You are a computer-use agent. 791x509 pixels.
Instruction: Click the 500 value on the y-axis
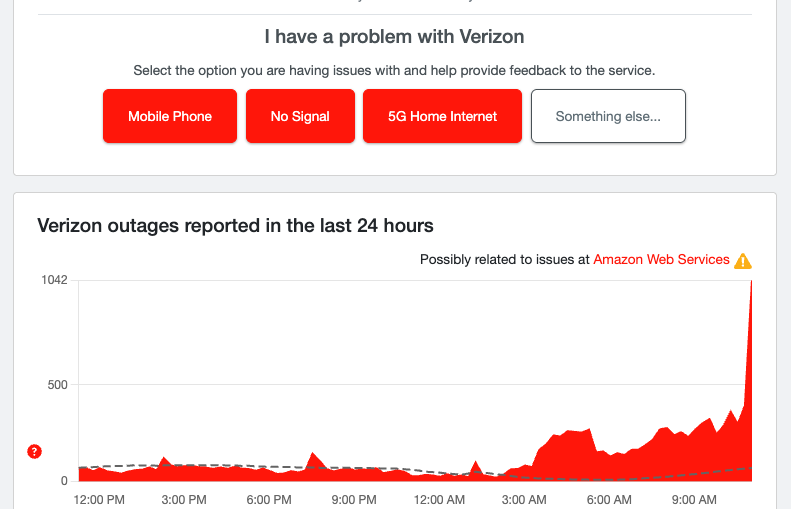coord(55,384)
